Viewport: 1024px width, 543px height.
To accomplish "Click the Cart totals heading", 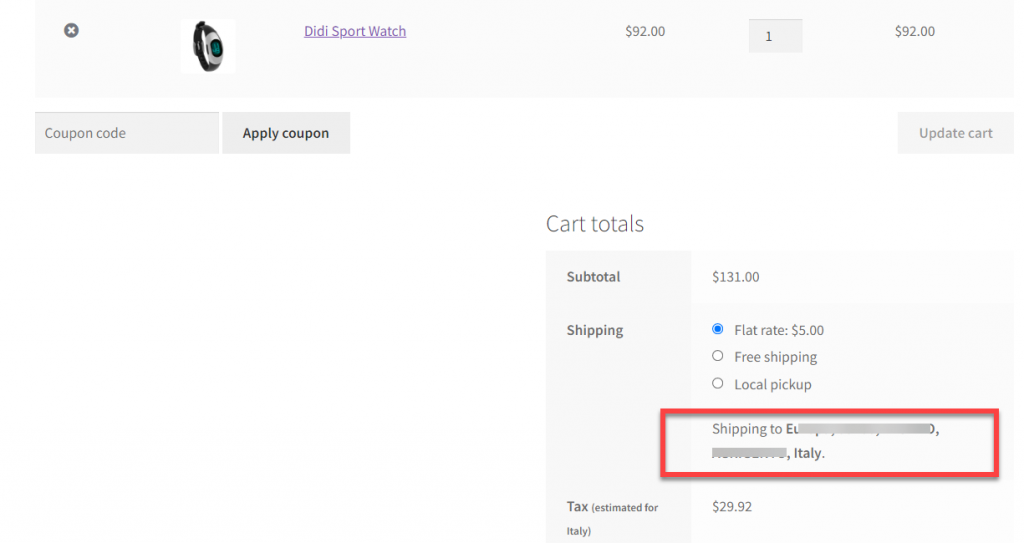I will click(x=595, y=223).
